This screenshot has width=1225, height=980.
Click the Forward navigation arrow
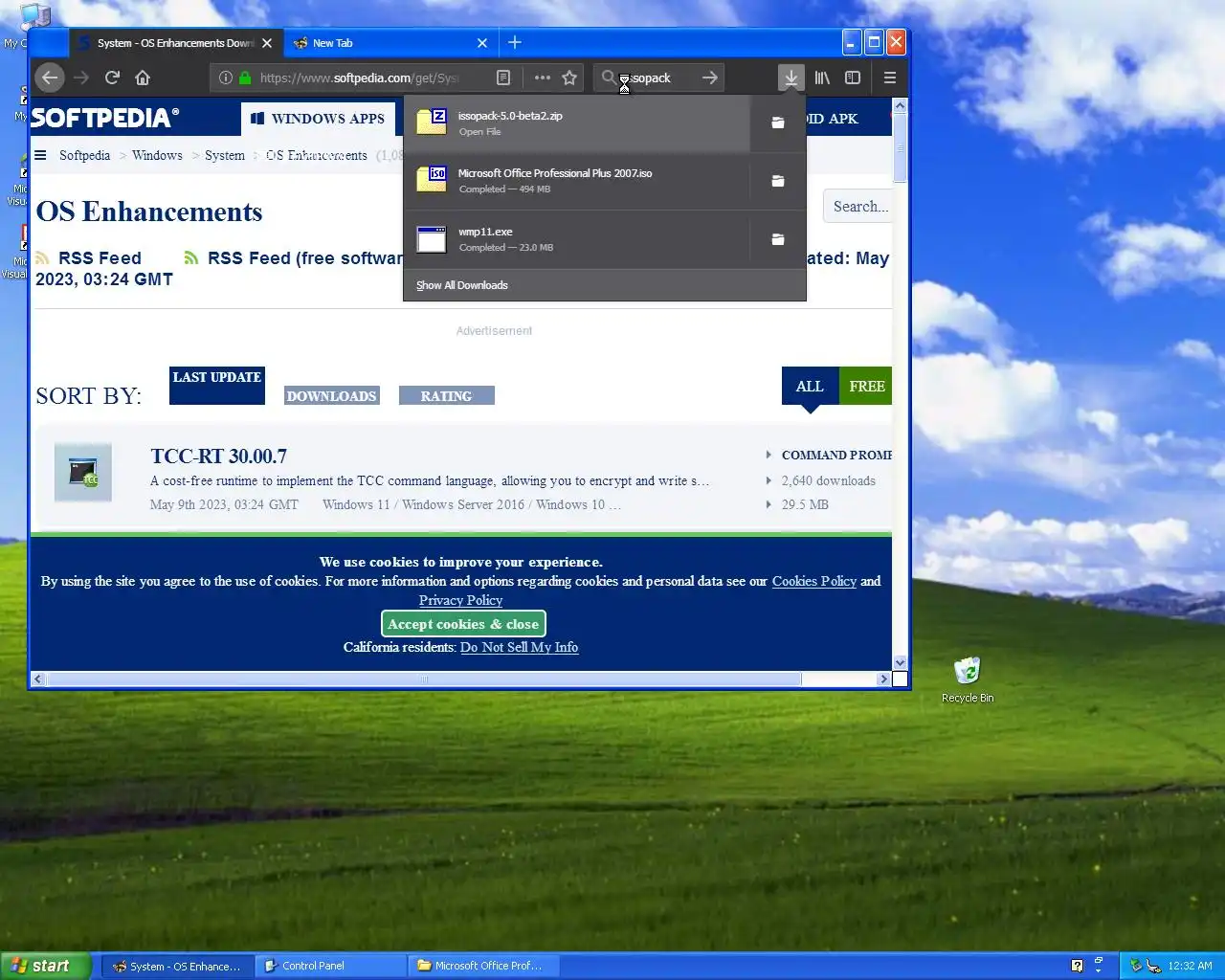coord(81,78)
